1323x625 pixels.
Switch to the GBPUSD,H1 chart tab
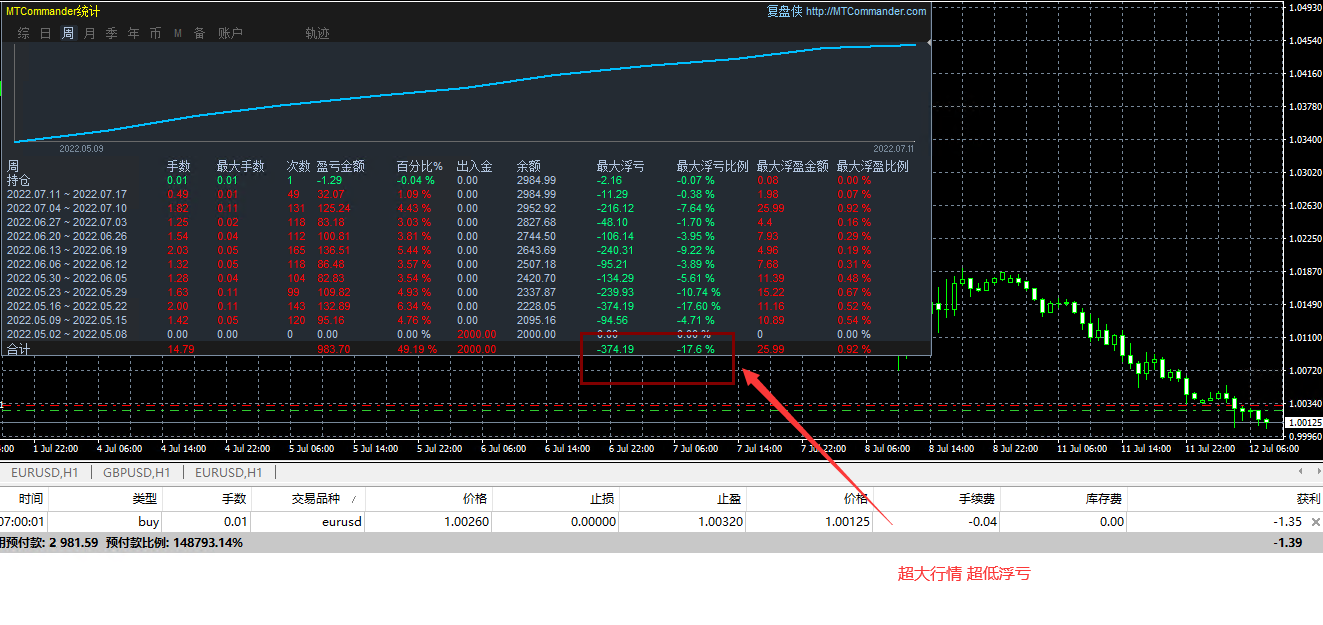pyautogui.click(x=137, y=473)
